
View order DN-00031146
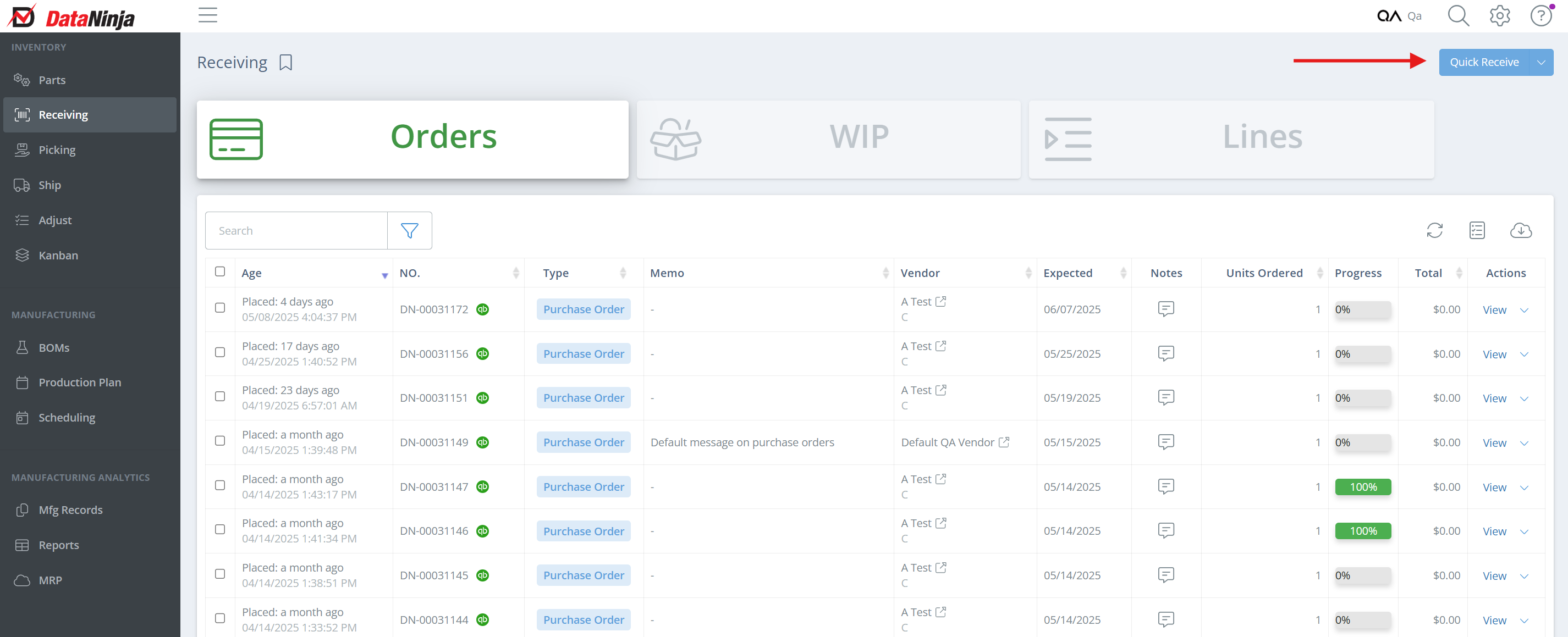tap(1494, 531)
